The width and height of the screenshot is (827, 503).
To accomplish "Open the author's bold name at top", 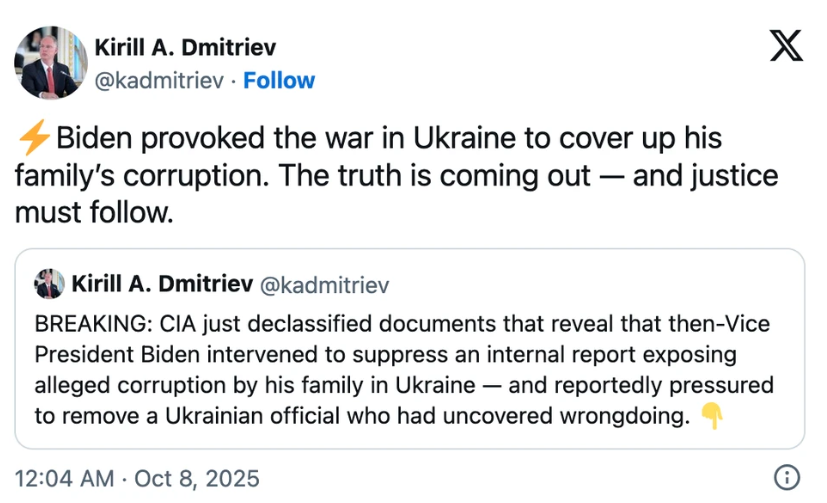I will [x=185, y=47].
